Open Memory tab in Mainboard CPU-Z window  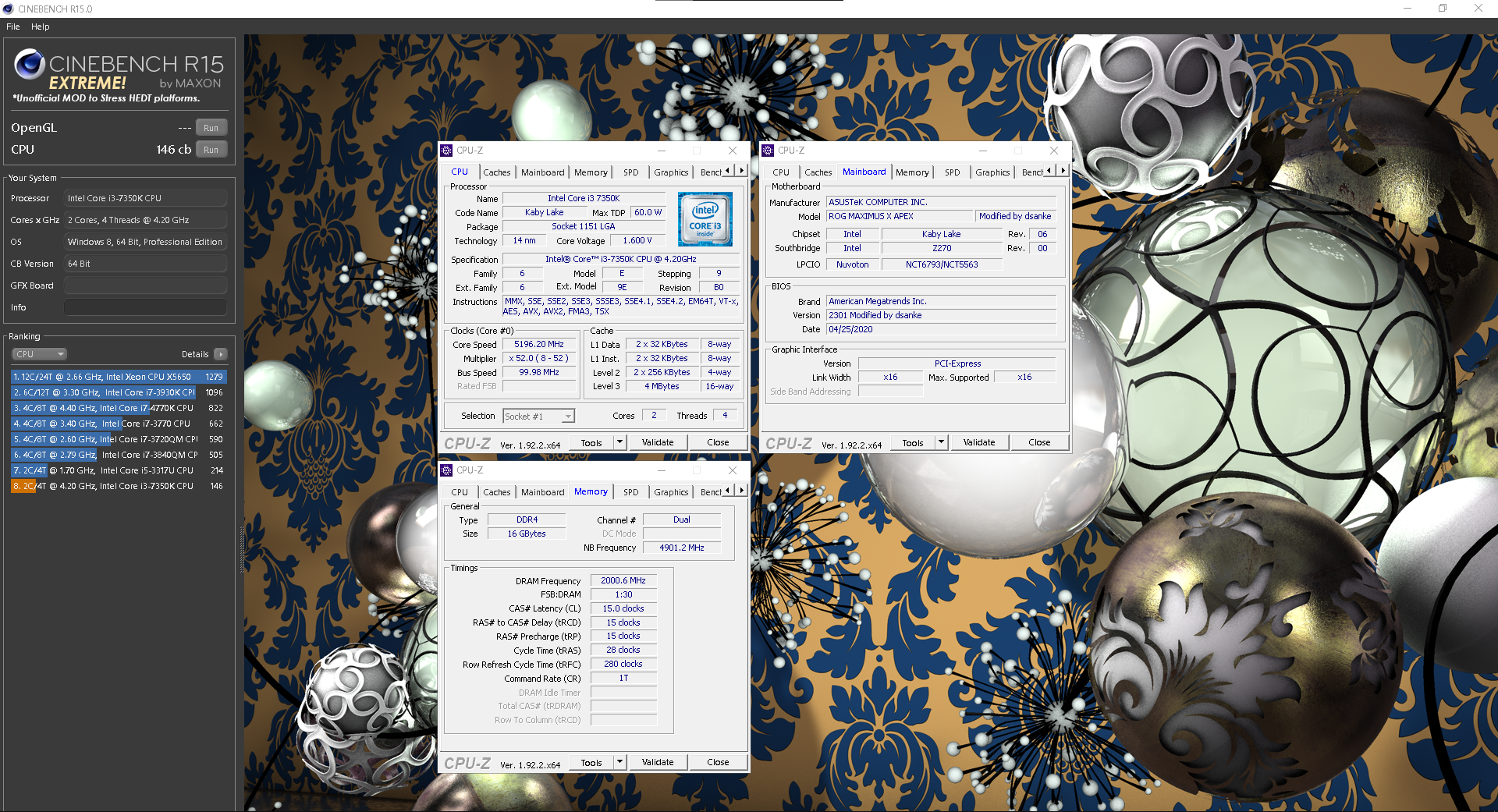912,172
